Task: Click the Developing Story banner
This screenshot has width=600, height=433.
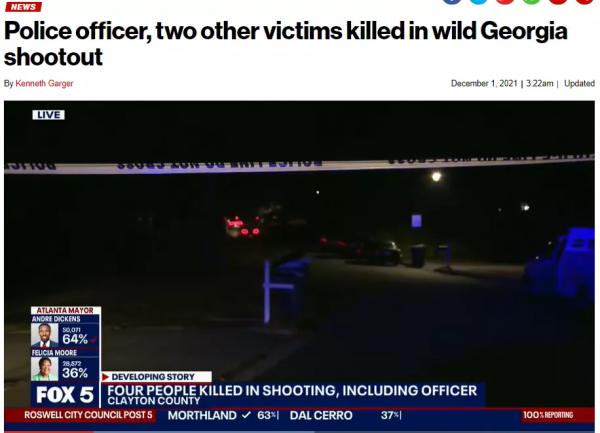Action: 156,377
